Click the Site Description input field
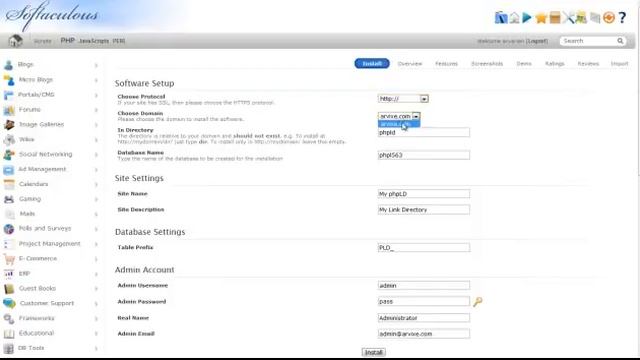The image size is (640, 360). (x=424, y=210)
